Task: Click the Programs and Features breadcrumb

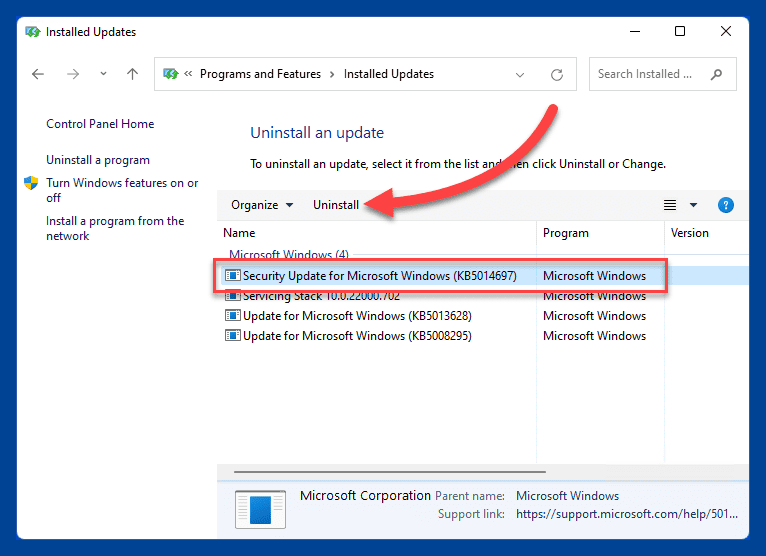Action: (x=260, y=74)
